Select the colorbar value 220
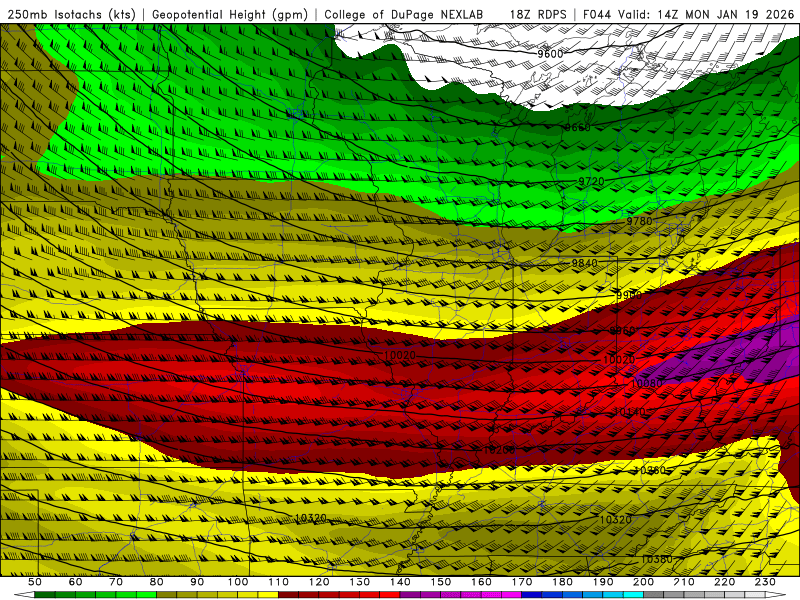The height and width of the screenshot is (600, 800). (x=724, y=582)
